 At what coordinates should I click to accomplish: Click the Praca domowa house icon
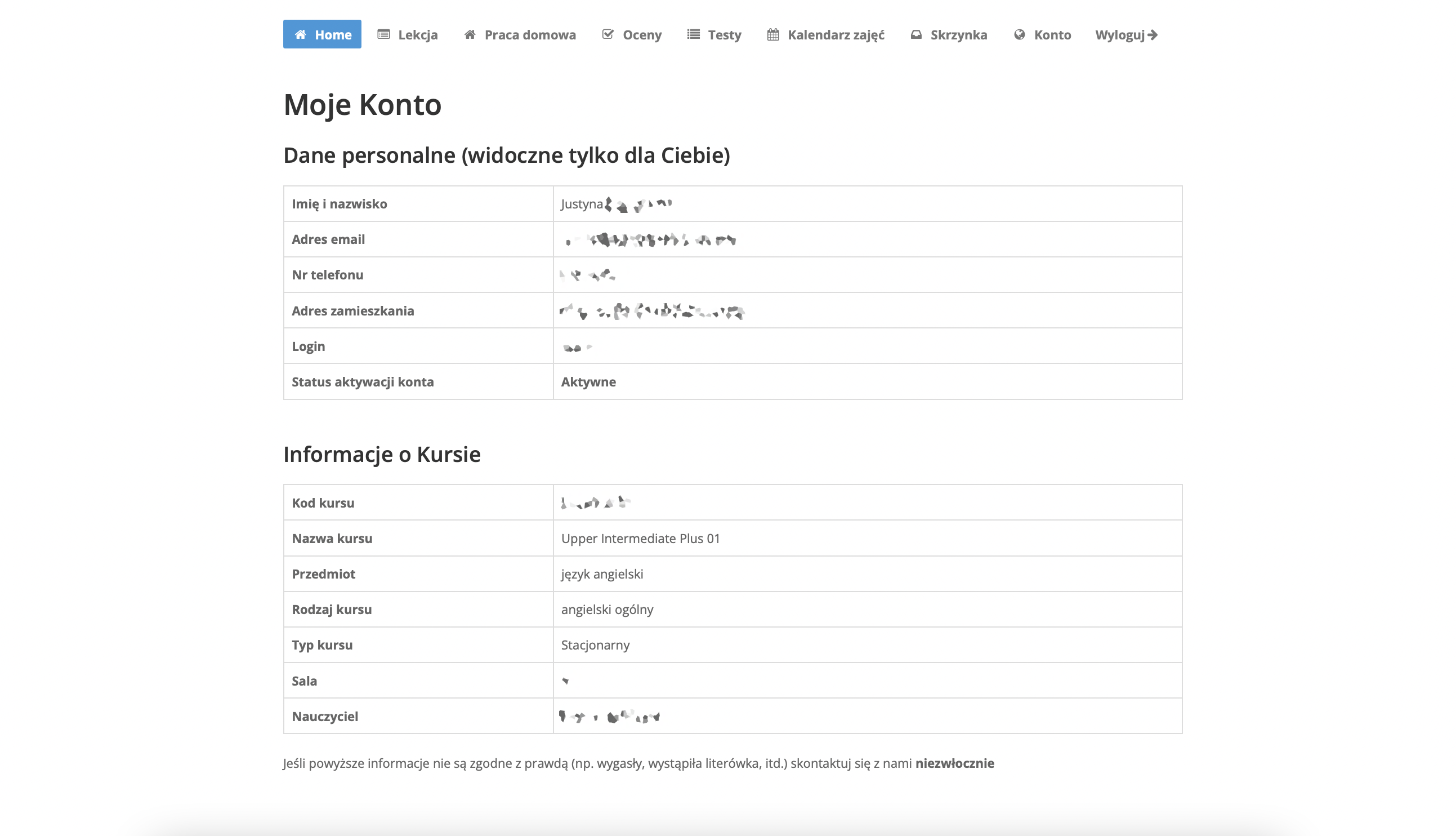pyautogui.click(x=470, y=34)
